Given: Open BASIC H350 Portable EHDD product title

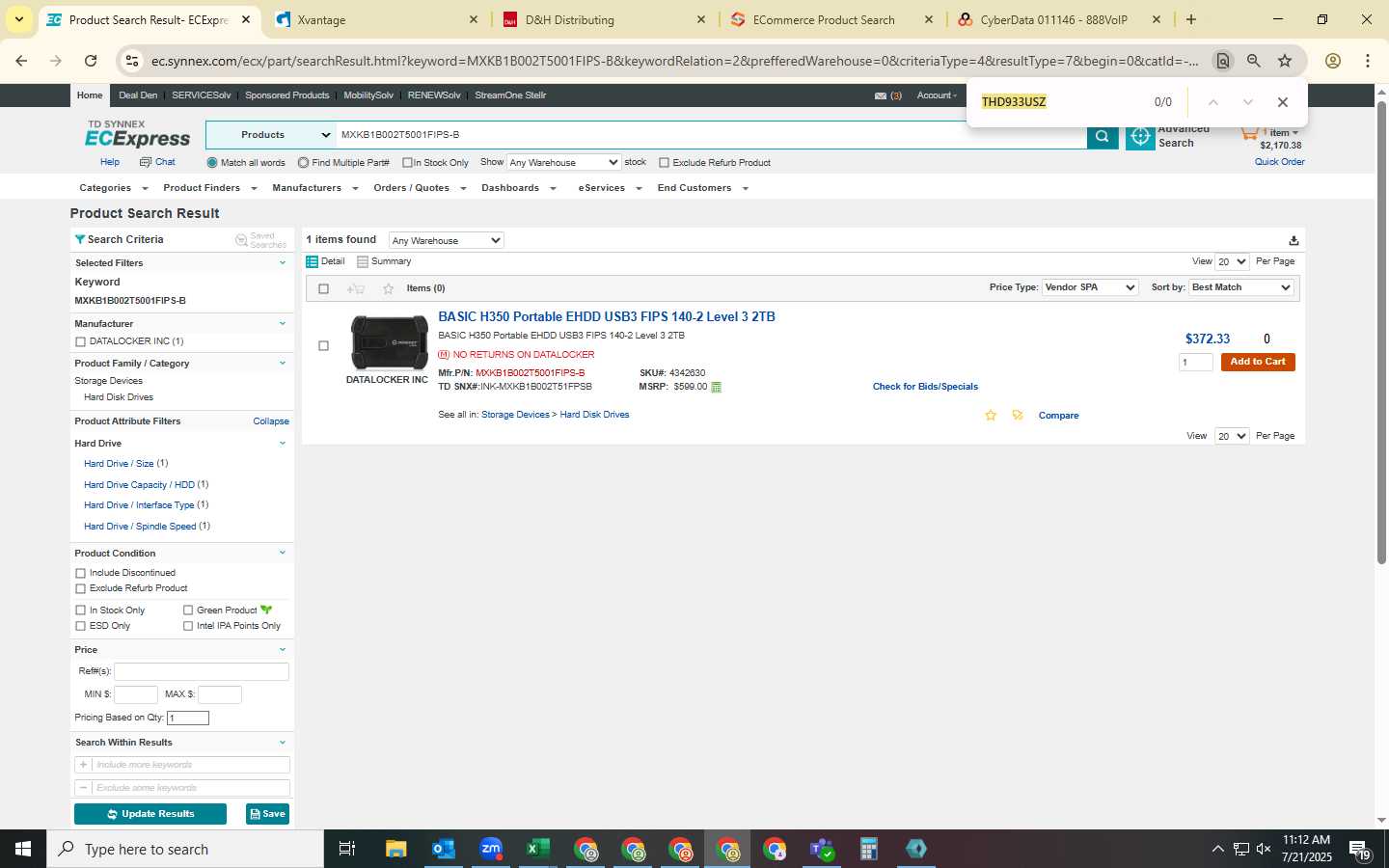Looking at the screenshot, I should (x=607, y=316).
